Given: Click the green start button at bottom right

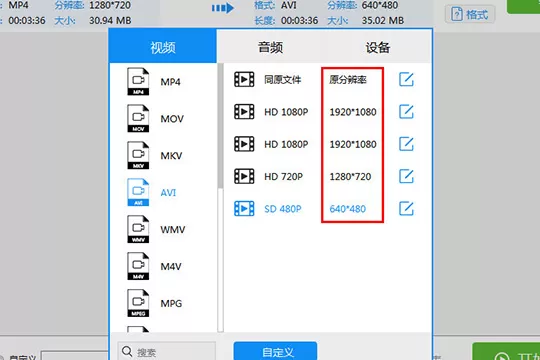Looking at the screenshot, I should click(x=506, y=352).
